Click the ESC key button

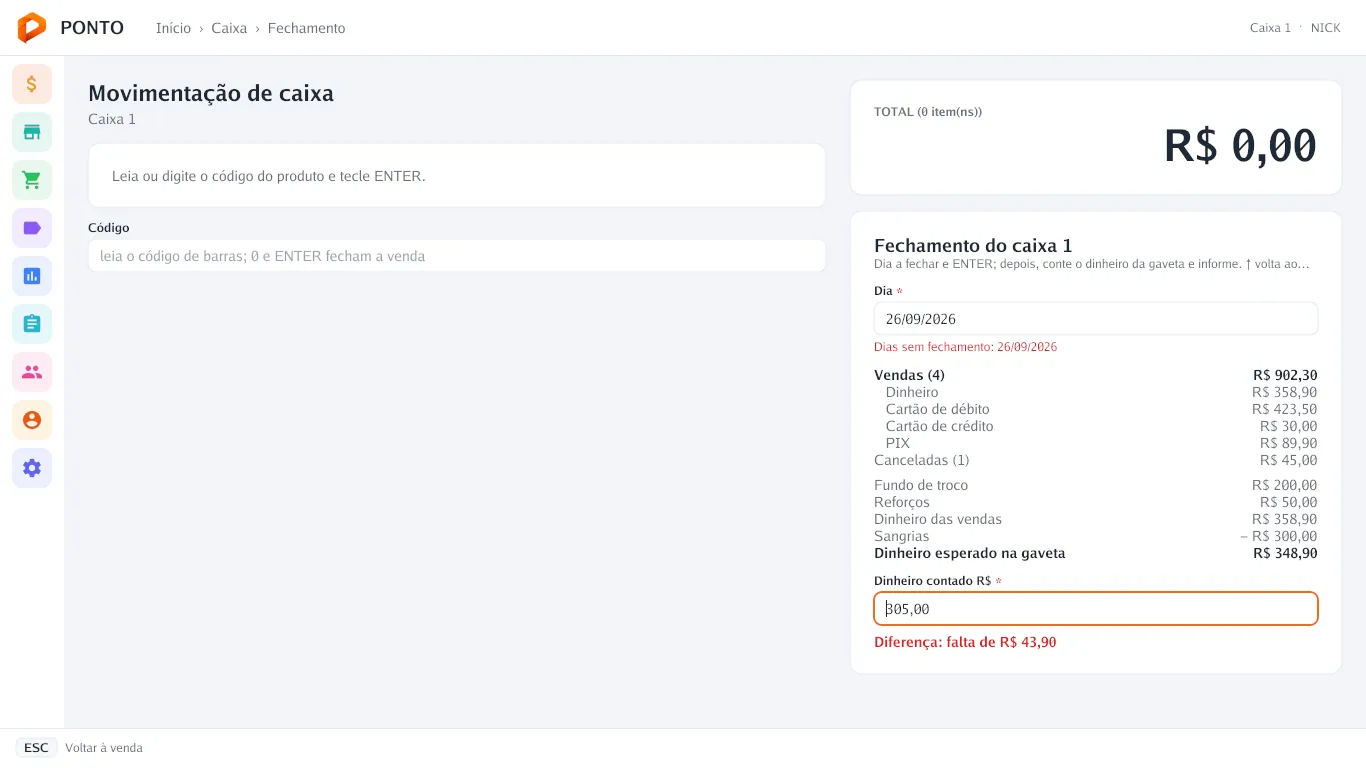36,748
